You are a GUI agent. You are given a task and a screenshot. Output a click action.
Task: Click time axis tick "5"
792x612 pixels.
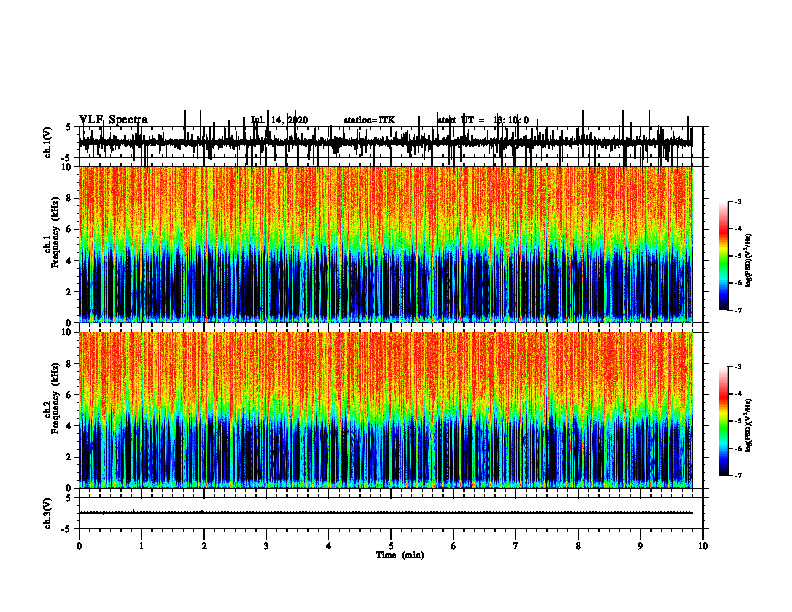pyautogui.click(x=391, y=546)
